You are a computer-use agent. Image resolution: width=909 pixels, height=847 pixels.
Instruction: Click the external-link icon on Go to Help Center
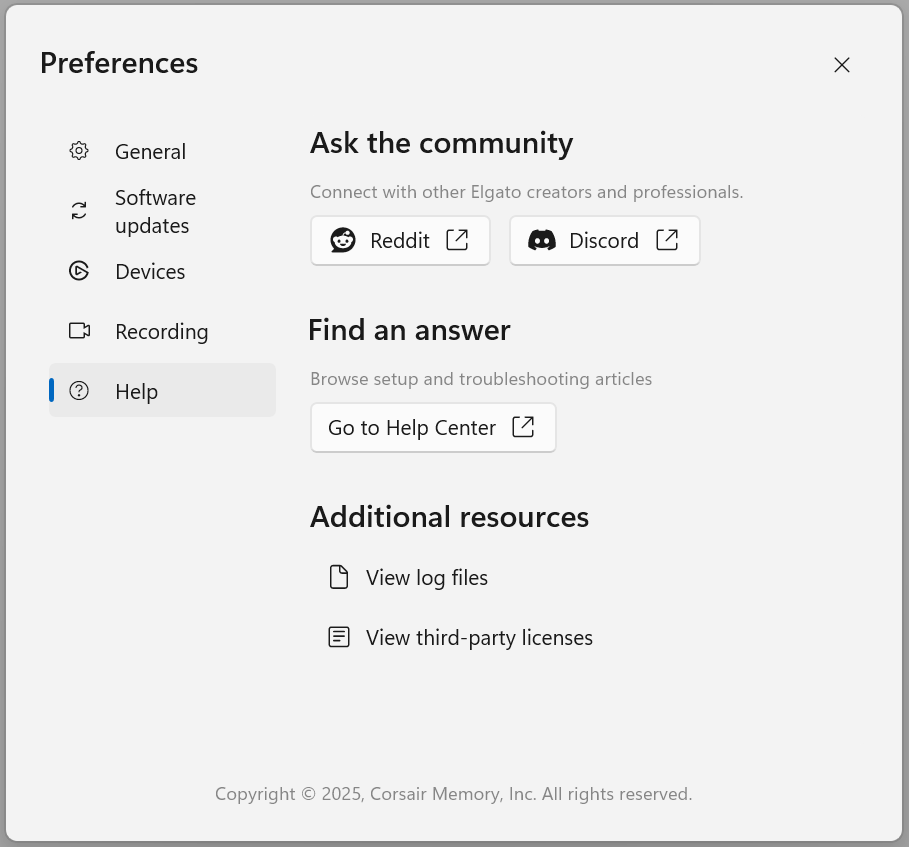[522, 427]
